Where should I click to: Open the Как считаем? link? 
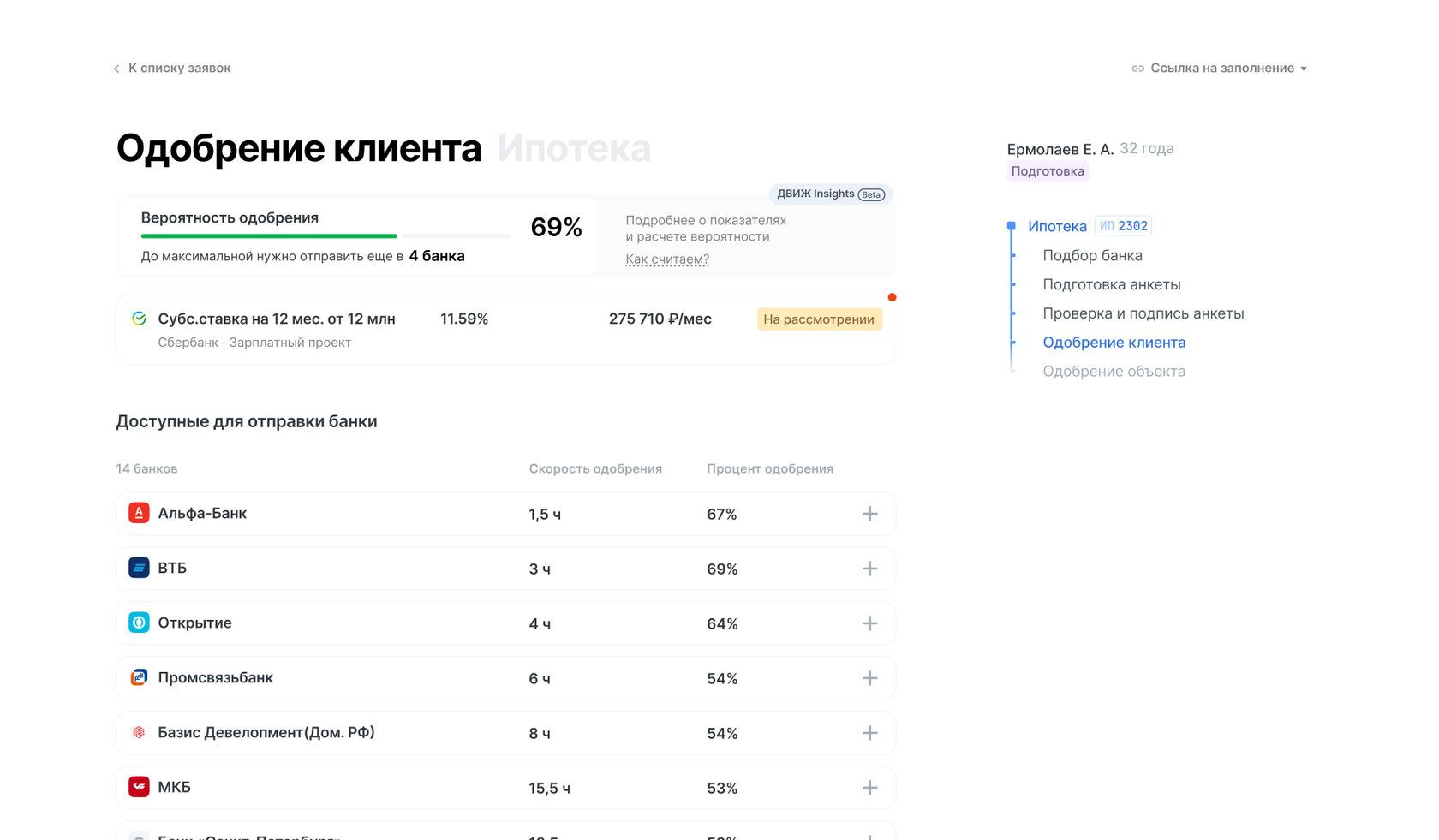[x=667, y=259]
